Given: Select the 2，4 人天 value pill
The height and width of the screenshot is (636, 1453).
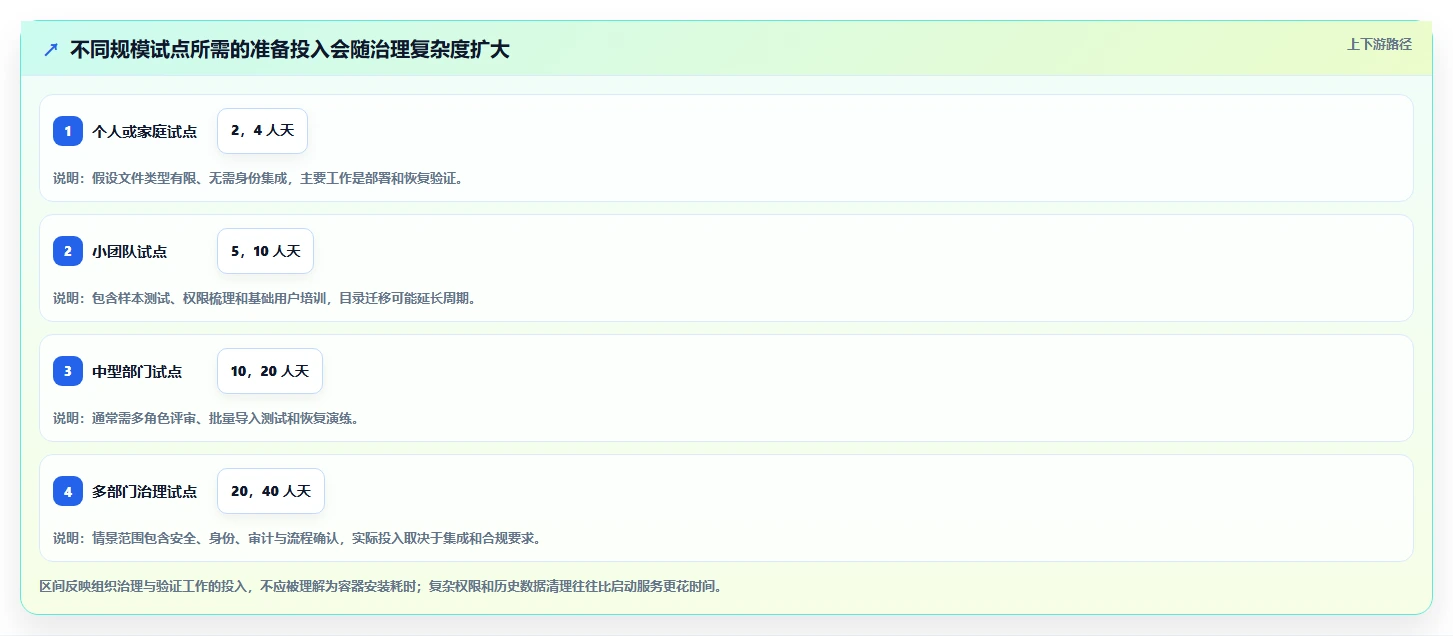Looking at the screenshot, I should pyautogui.click(x=262, y=131).
